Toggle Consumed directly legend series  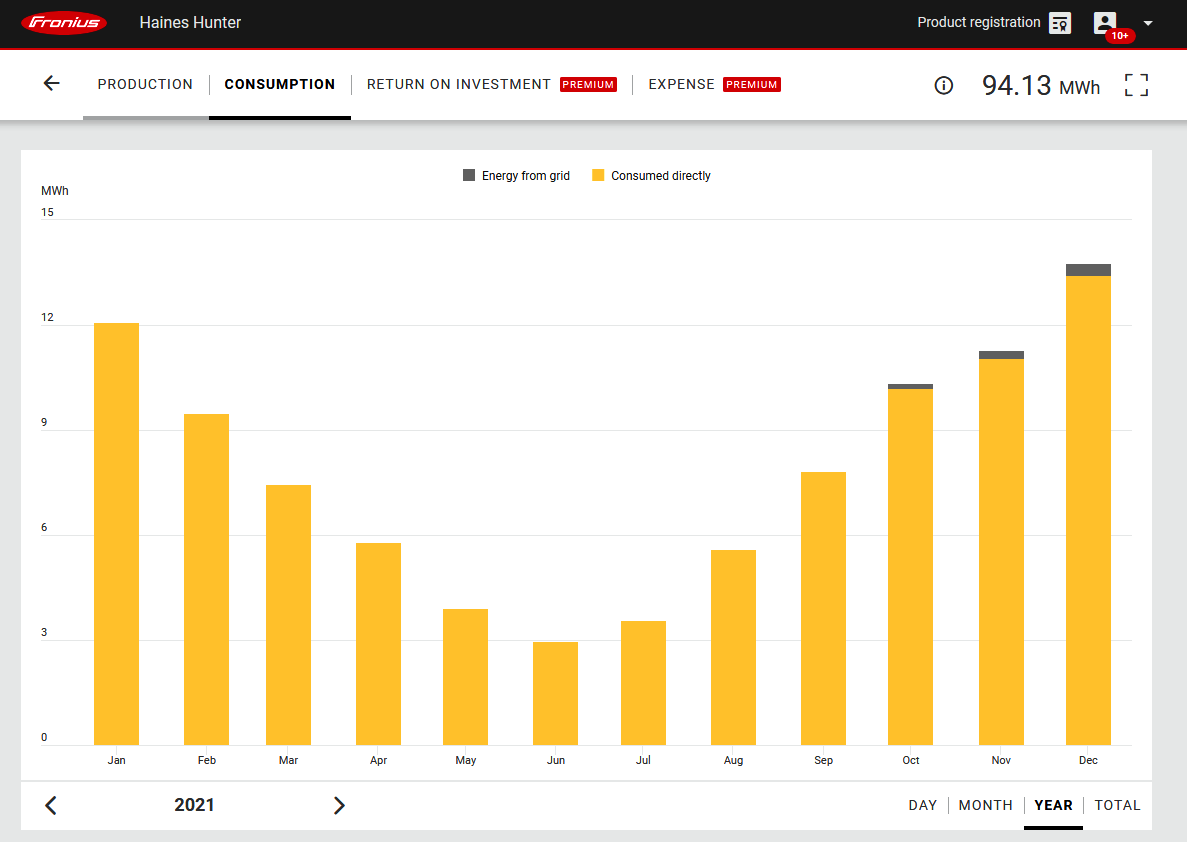point(651,176)
